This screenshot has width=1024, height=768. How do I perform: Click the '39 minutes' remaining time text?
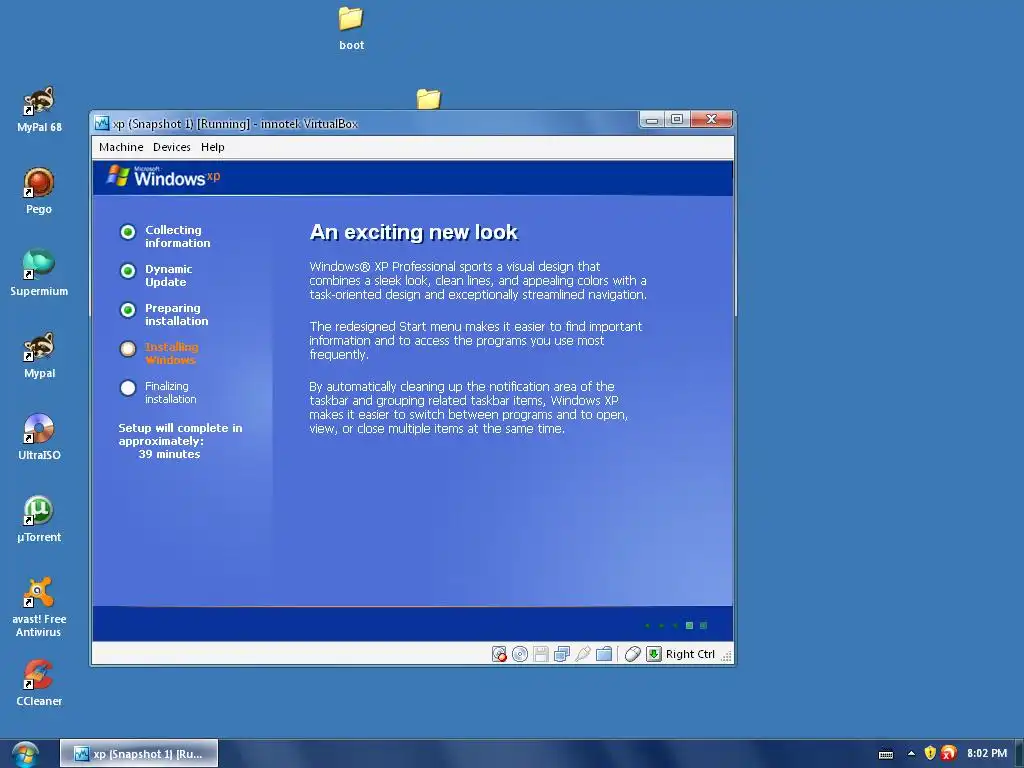(x=169, y=454)
